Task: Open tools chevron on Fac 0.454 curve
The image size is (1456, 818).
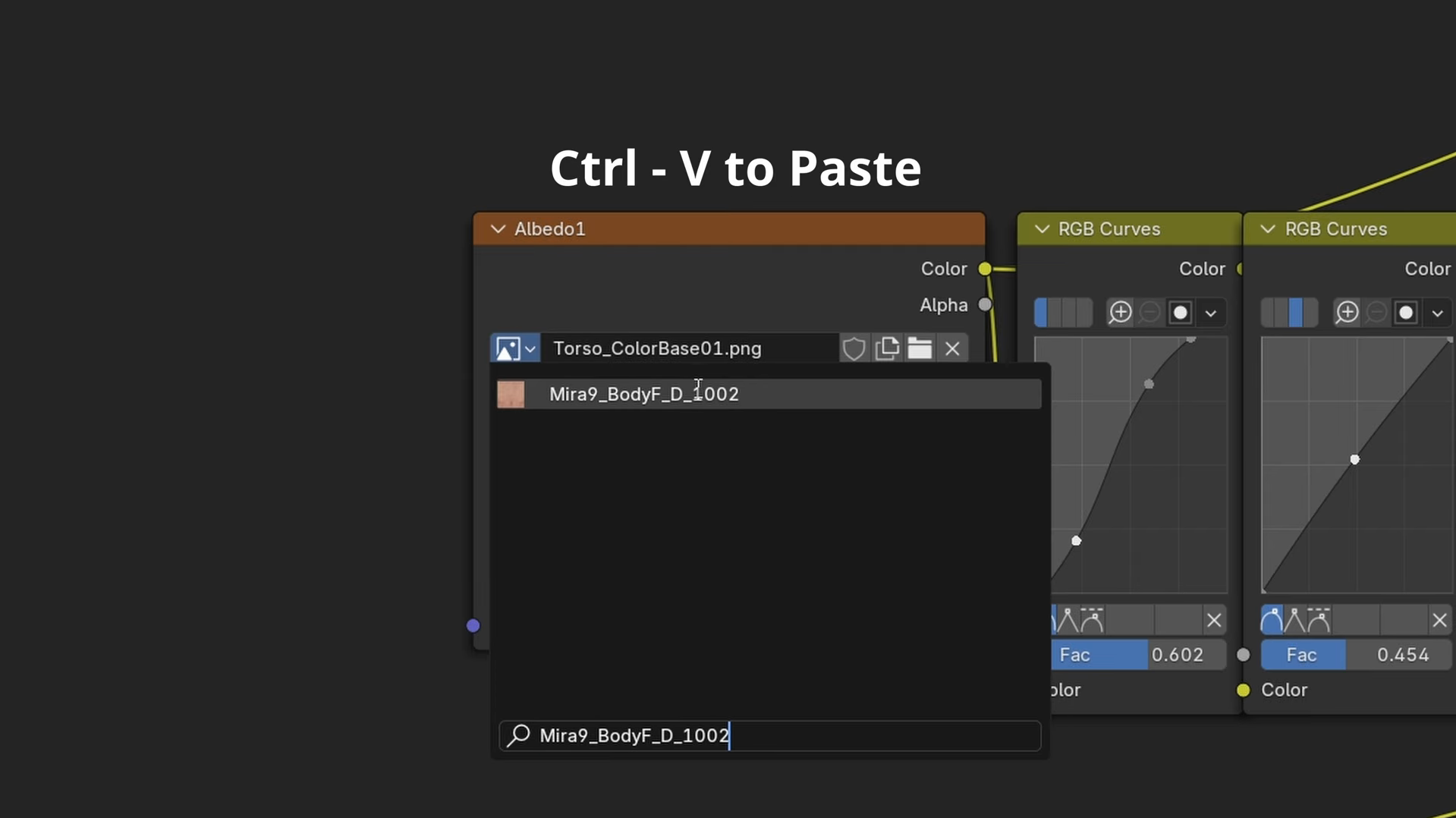Action: click(1437, 313)
